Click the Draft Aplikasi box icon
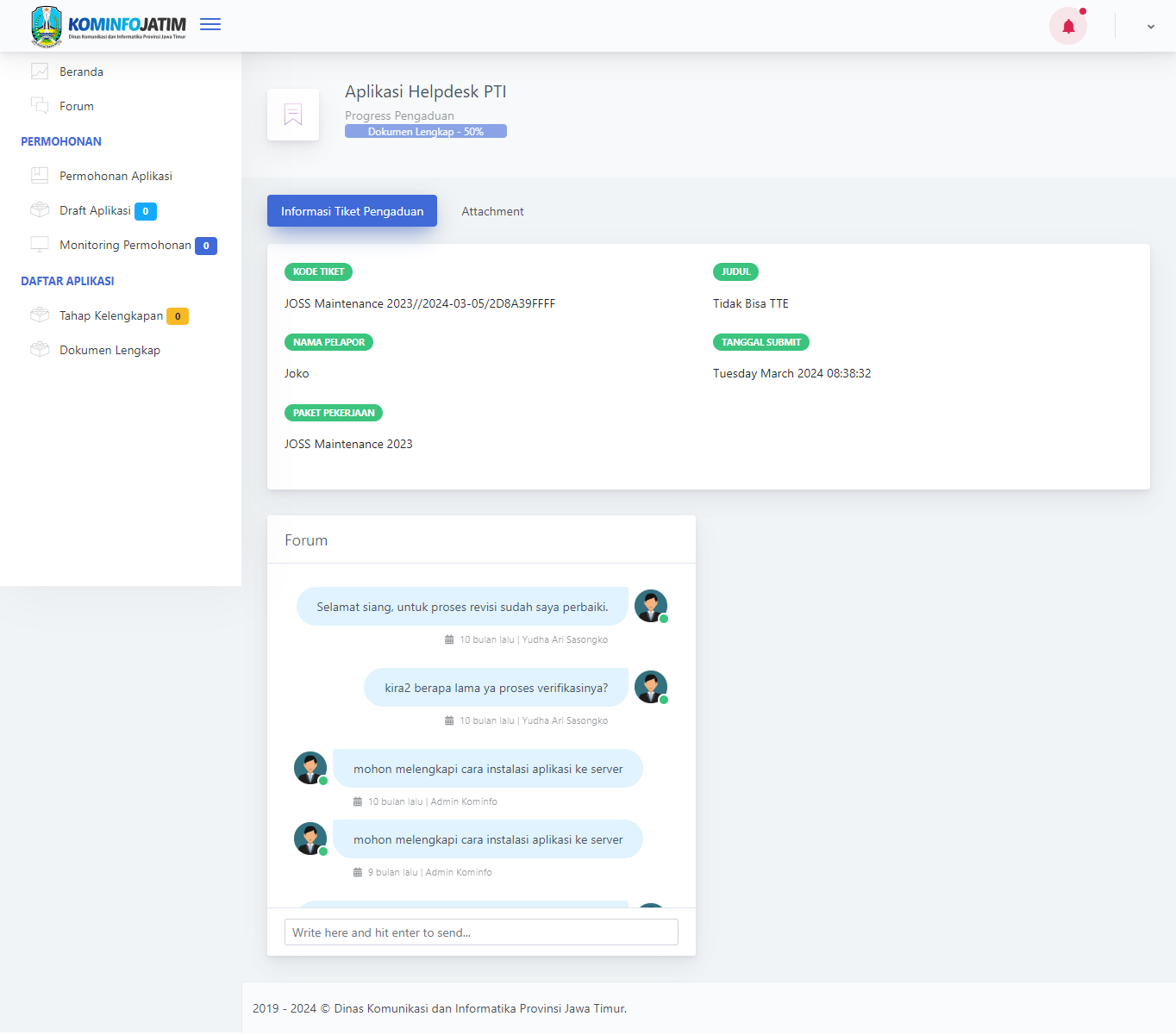This screenshot has height=1035, width=1176. tap(40, 210)
